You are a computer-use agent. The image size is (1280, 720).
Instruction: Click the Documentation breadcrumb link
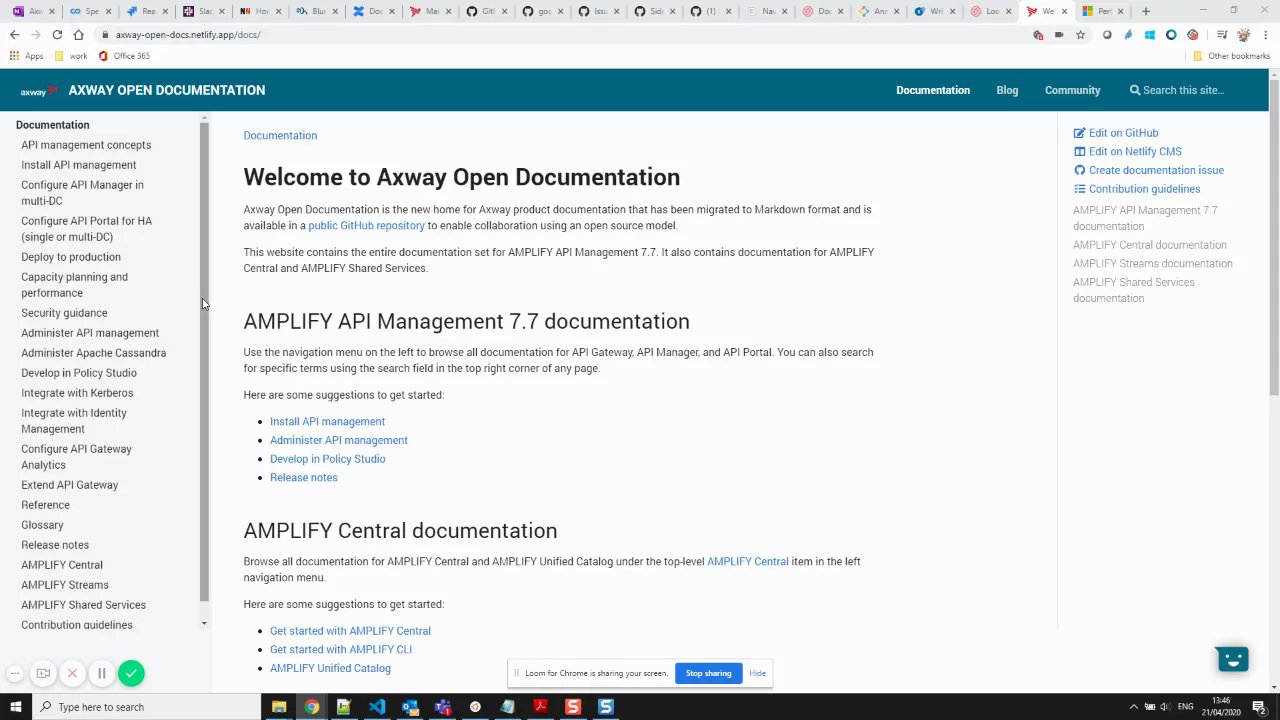coord(280,136)
